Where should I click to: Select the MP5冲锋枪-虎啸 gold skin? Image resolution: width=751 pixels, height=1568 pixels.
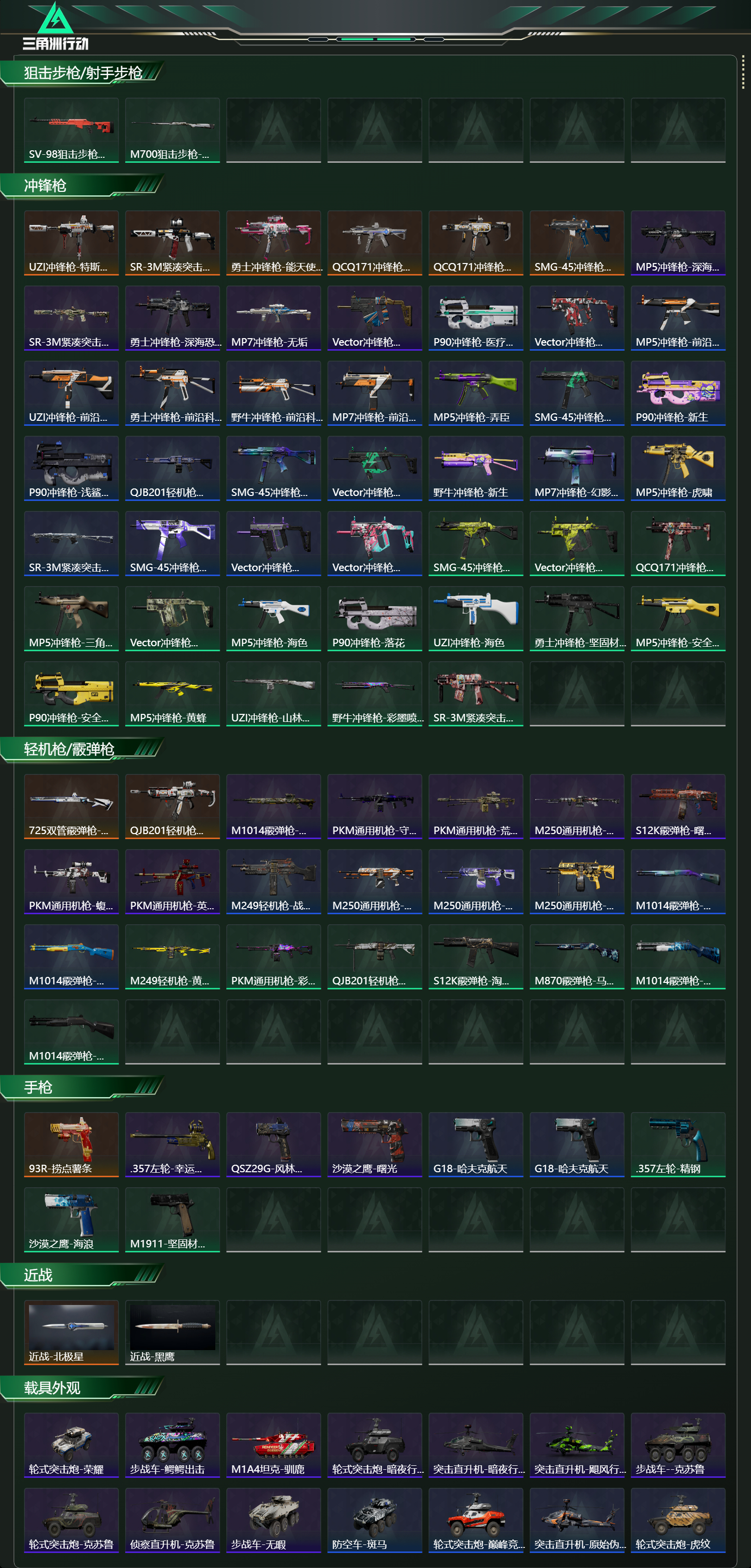[678, 469]
